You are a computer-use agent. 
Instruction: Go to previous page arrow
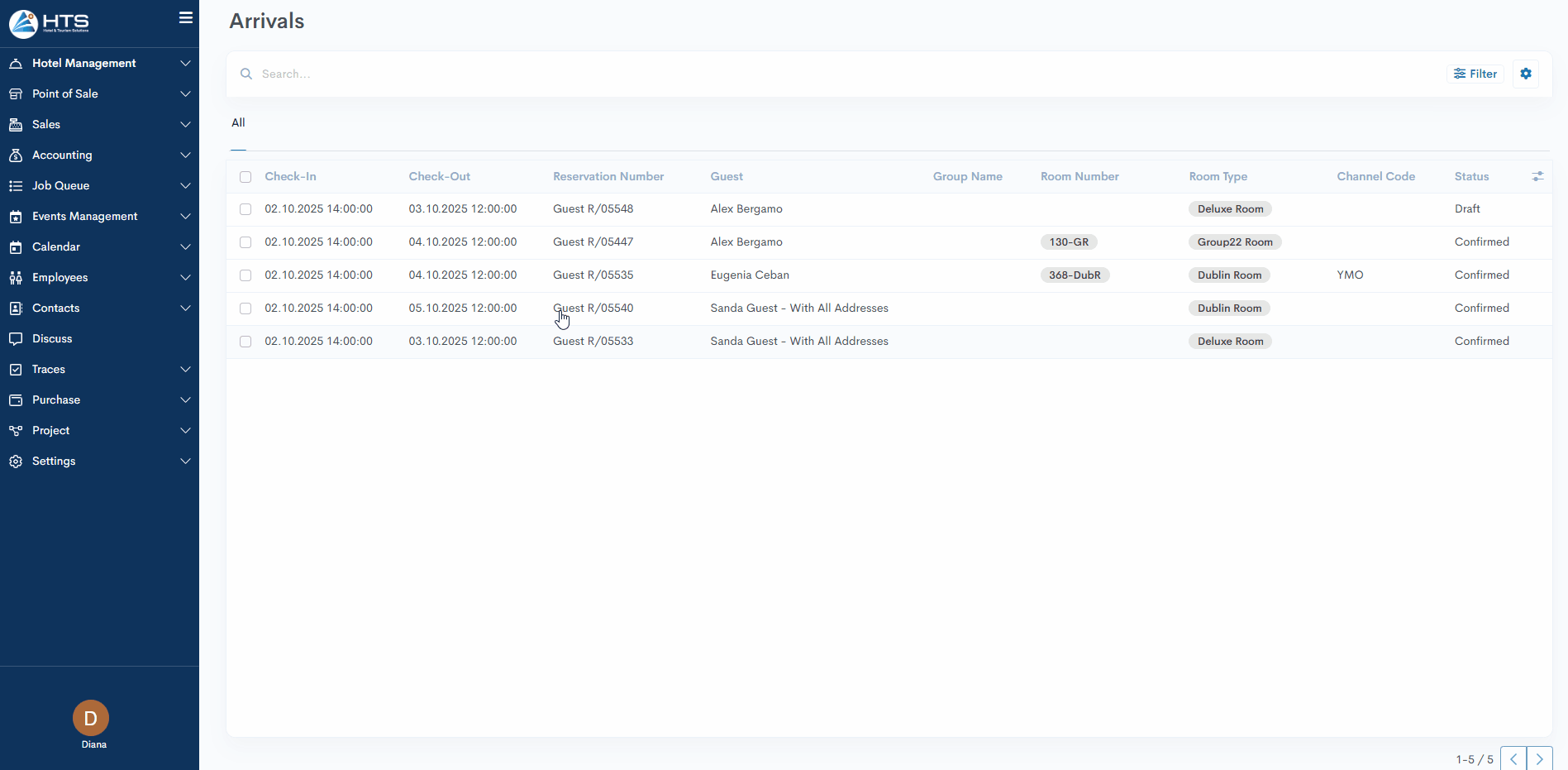[x=1513, y=758]
